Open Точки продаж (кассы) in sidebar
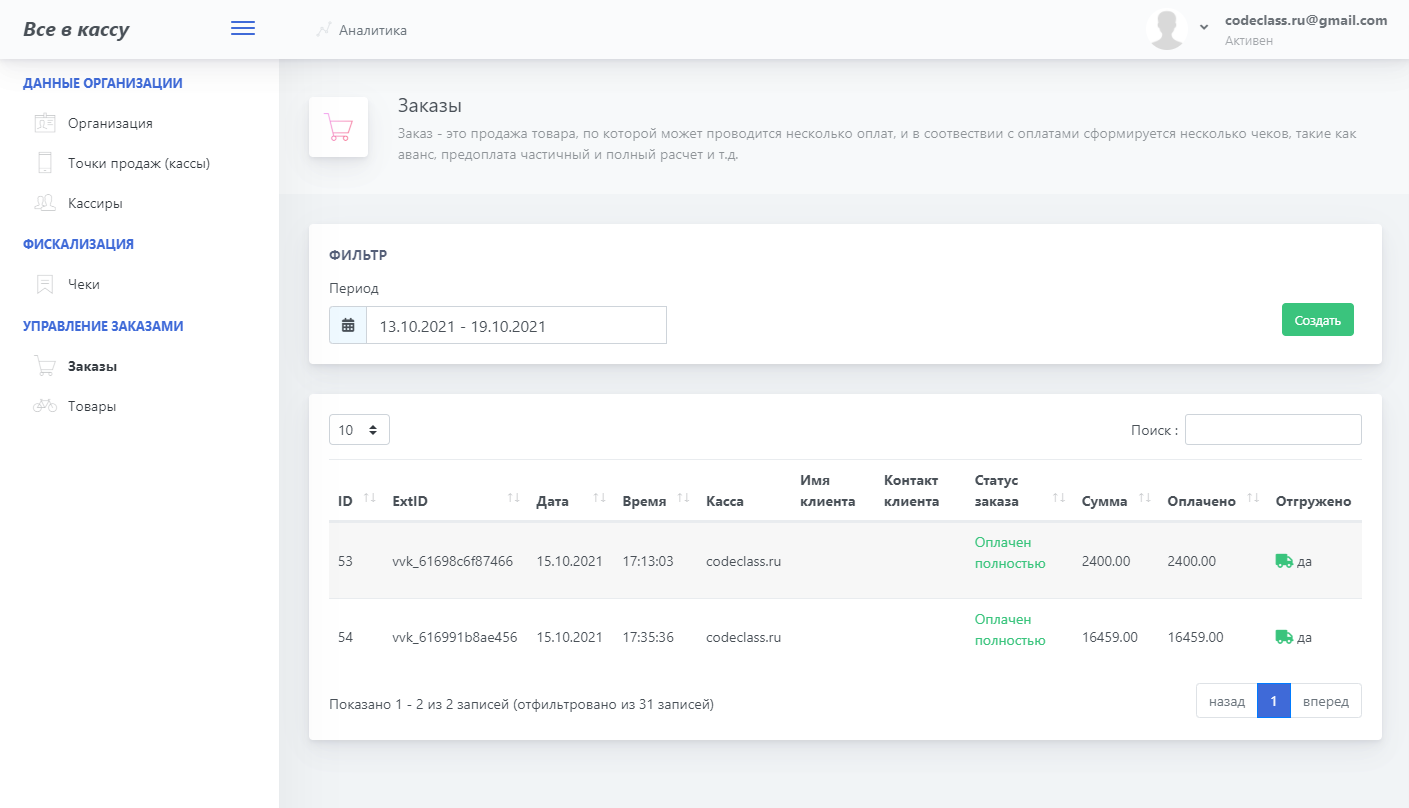1409x808 pixels. coord(138,163)
